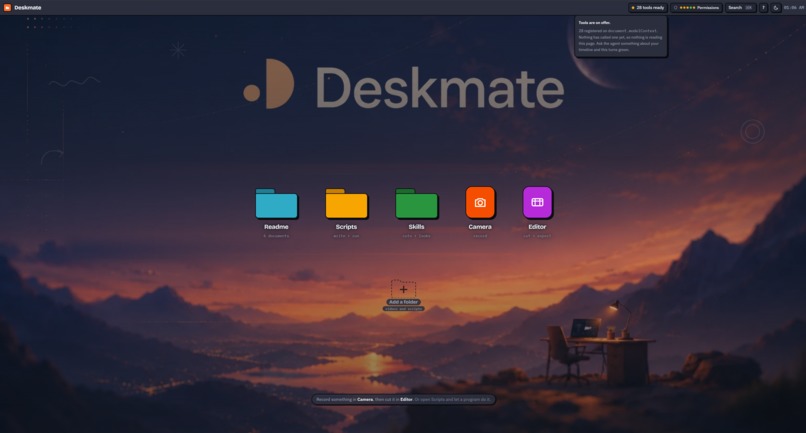Focus the Search field in top bar
Viewport: 806px width, 433px height.
coord(740,8)
